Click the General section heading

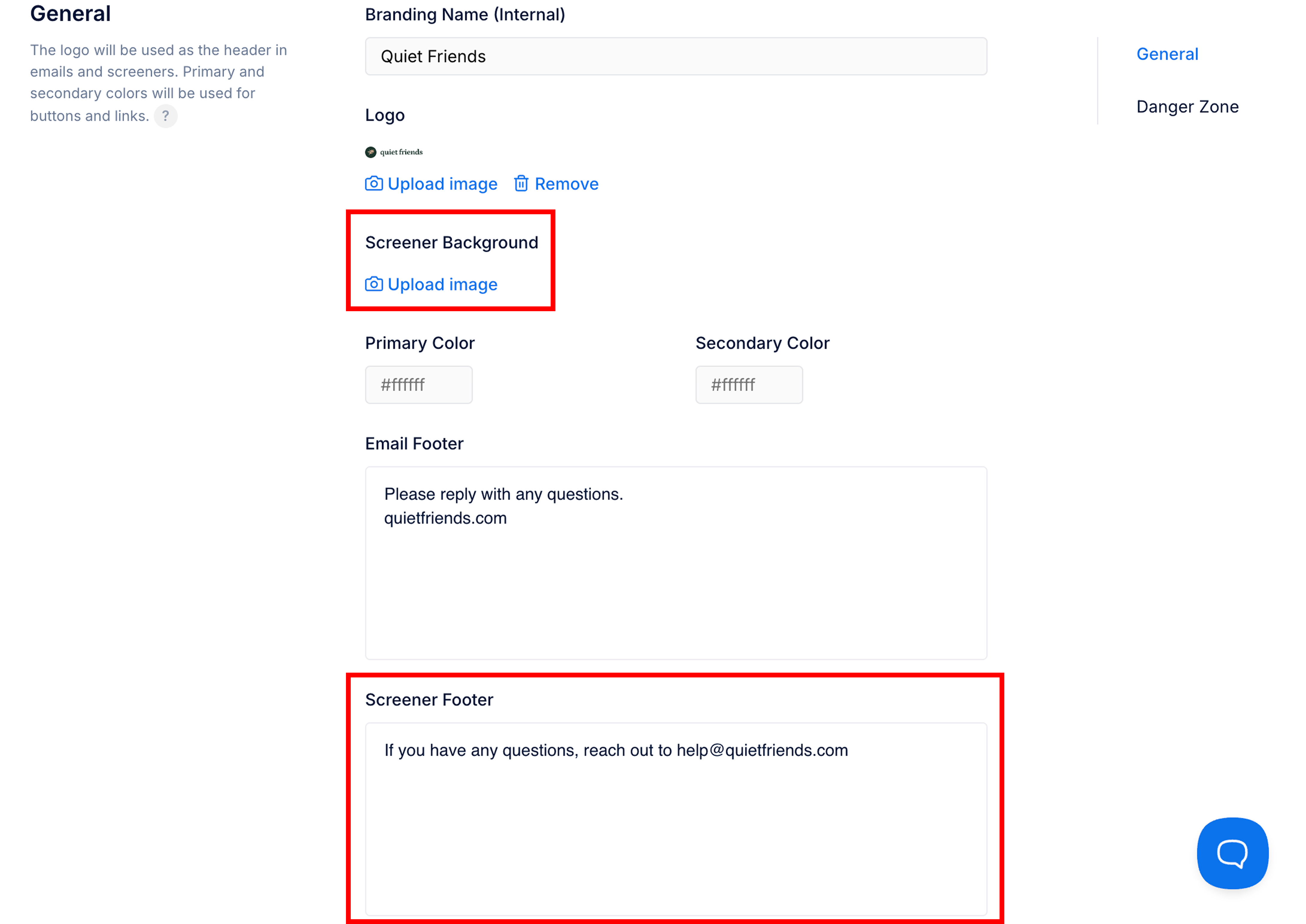71,14
